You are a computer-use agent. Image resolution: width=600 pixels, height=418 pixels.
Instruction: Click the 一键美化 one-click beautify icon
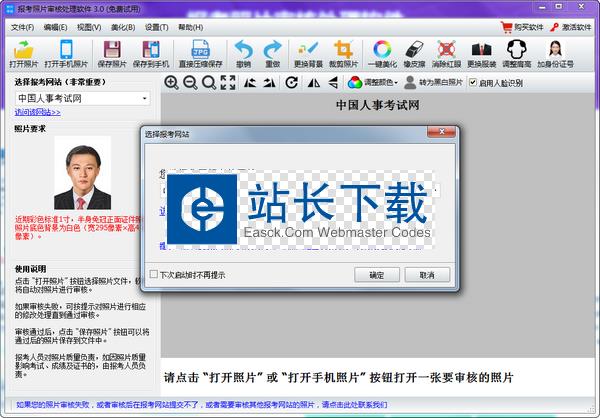(382, 50)
